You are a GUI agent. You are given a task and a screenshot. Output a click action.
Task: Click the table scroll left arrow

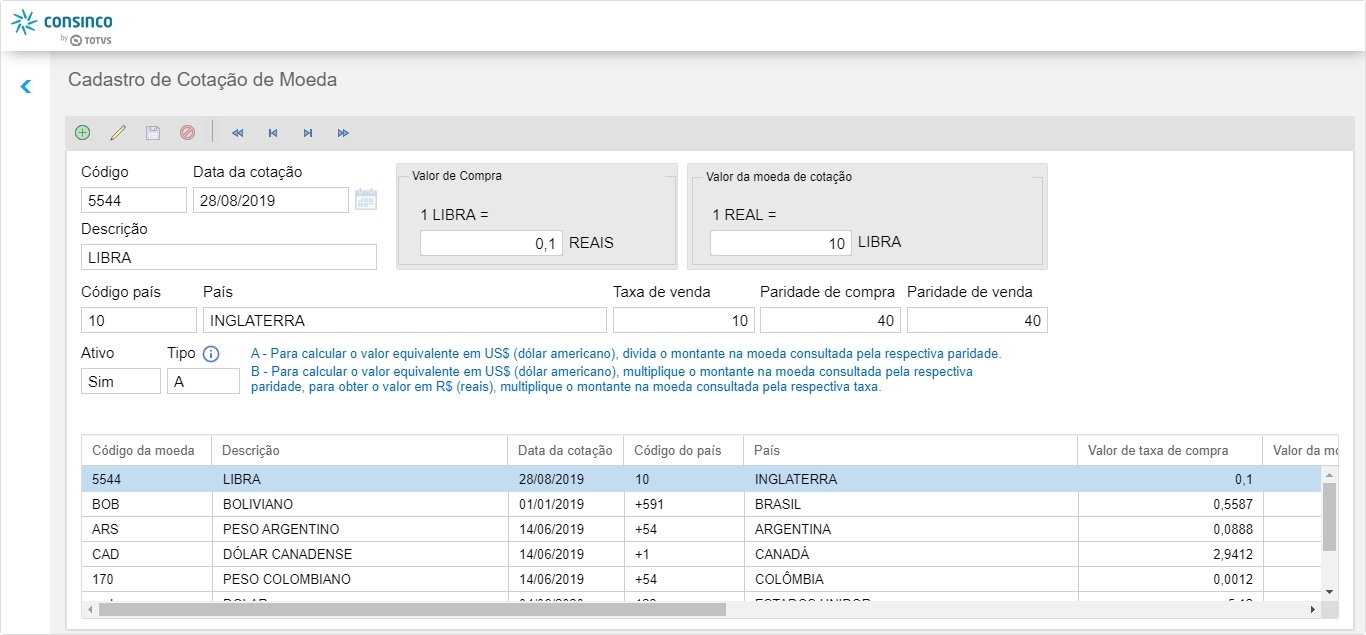point(90,609)
